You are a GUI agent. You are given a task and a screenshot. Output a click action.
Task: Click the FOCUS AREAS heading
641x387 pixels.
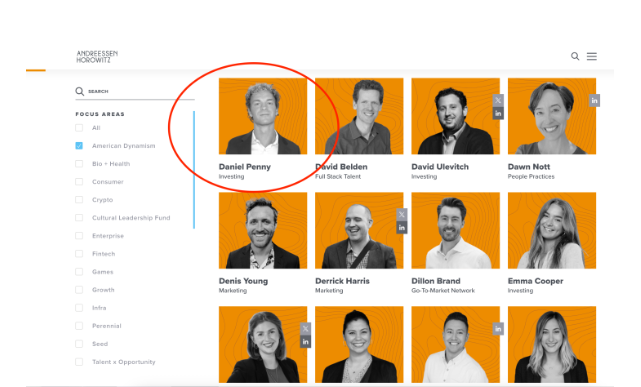point(100,114)
